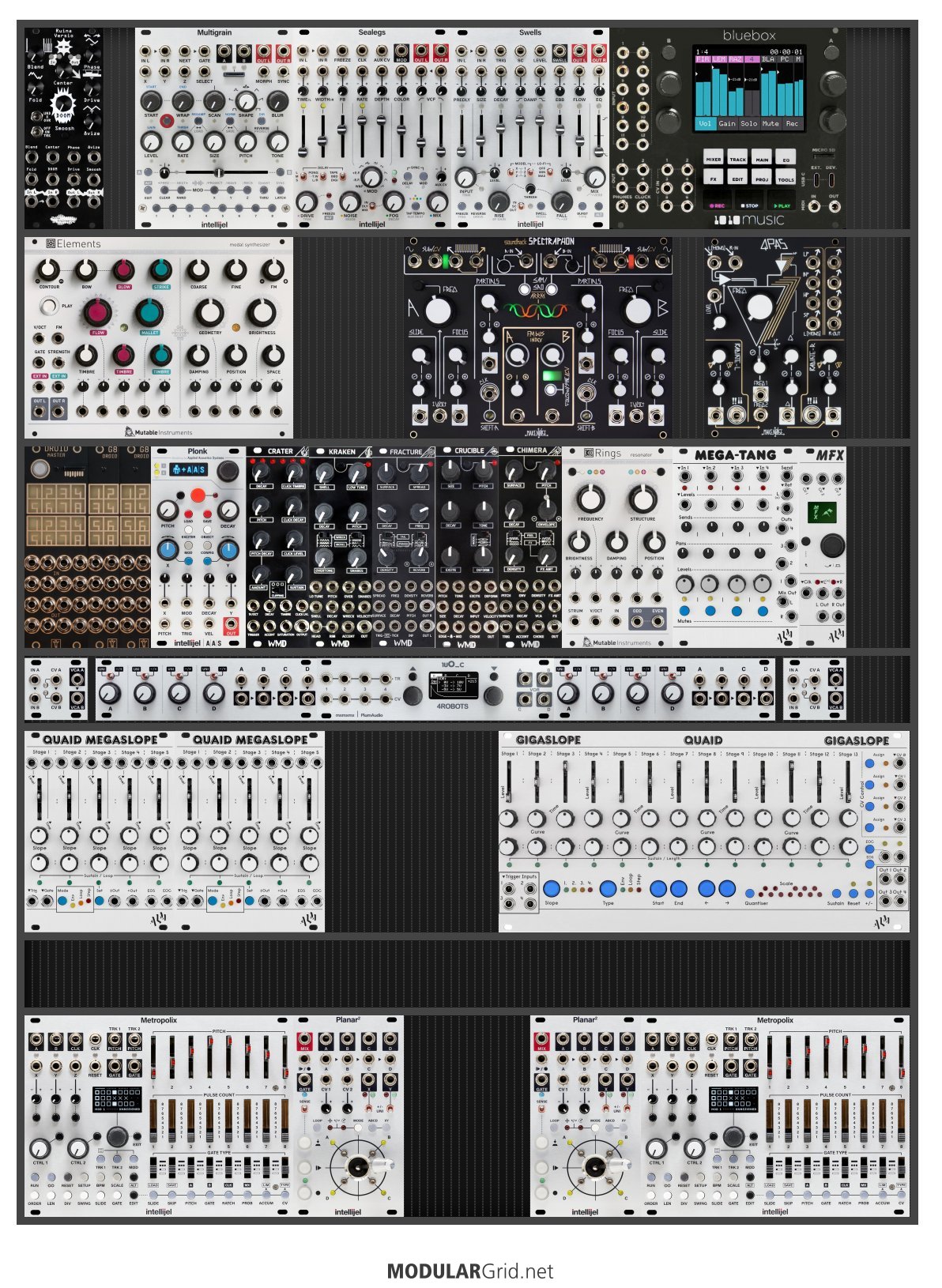The height and width of the screenshot is (1288, 942).
Task: Click the blue X knob on Plonk
Action: click(x=168, y=550)
